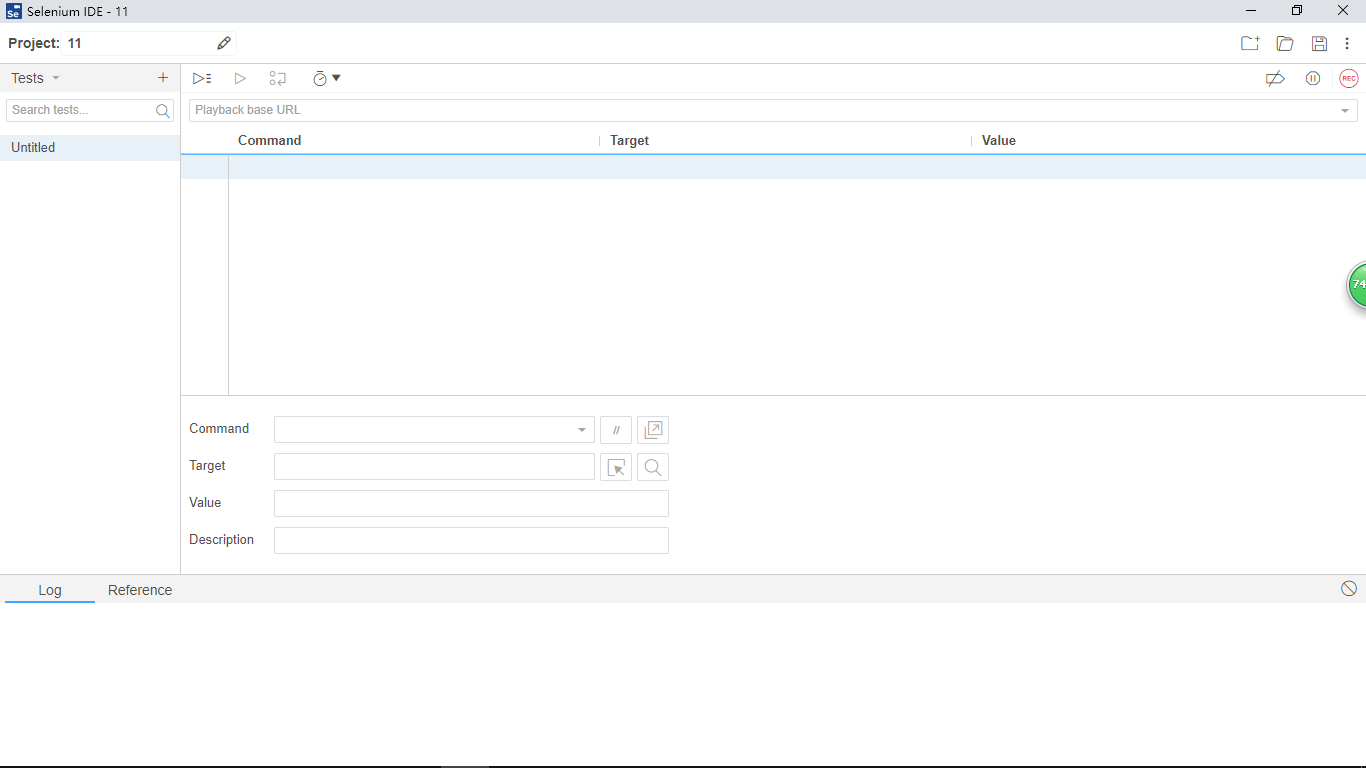The height and width of the screenshot is (768, 1366).
Task: Pause on exceptions icon
Action: (x=1313, y=78)
